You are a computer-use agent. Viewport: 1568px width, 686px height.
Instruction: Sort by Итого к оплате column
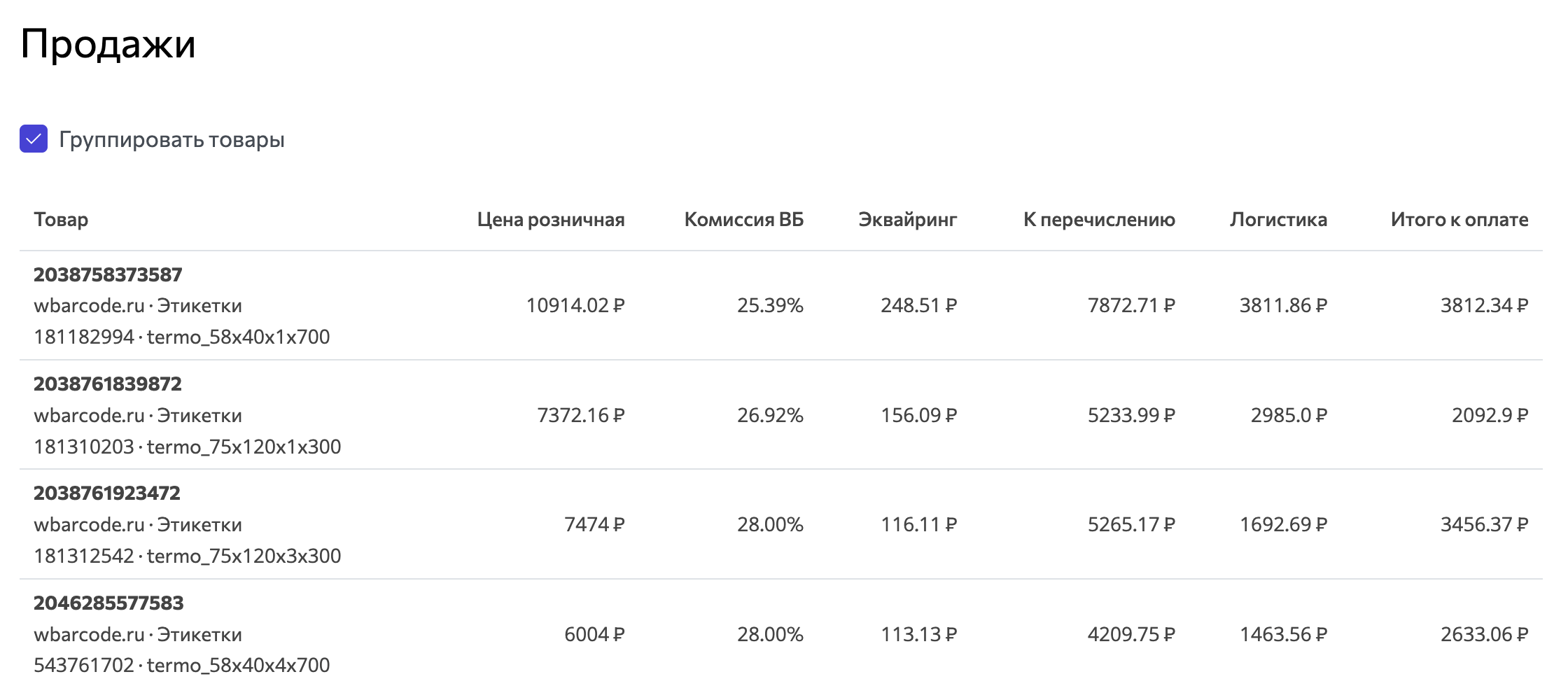point(1459,219)
